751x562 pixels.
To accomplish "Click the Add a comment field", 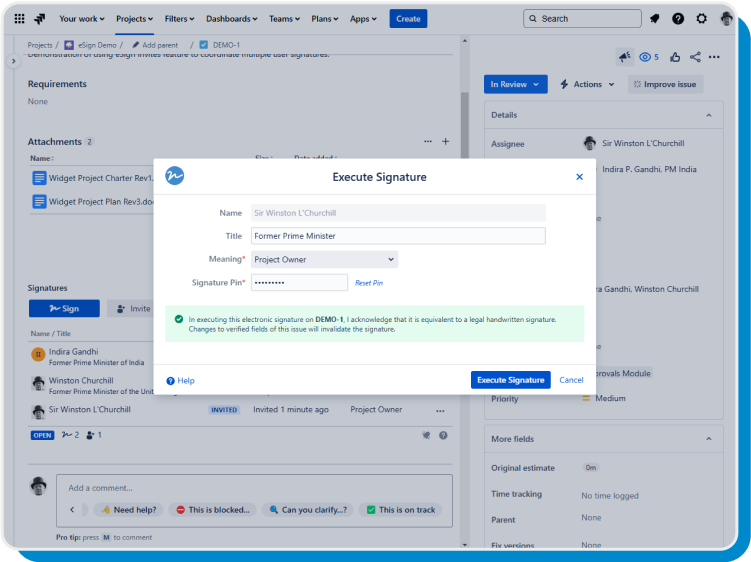I will click(254, 488).
